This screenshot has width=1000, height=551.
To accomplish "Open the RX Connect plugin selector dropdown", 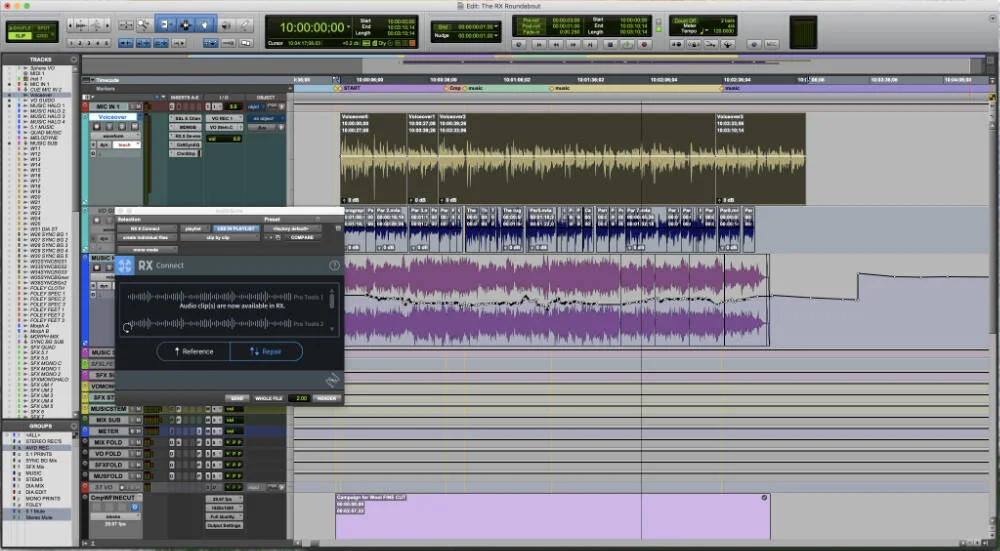I will click(x=146, y=228).
